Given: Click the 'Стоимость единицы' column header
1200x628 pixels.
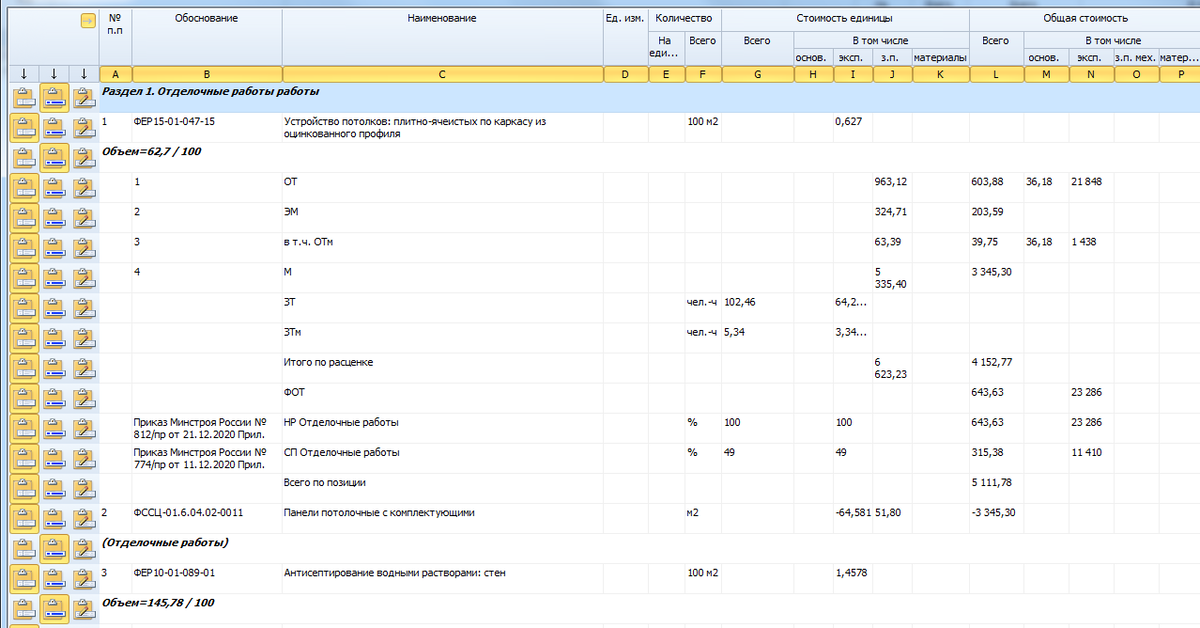Looking at the screenshot, I should (845, 18).
